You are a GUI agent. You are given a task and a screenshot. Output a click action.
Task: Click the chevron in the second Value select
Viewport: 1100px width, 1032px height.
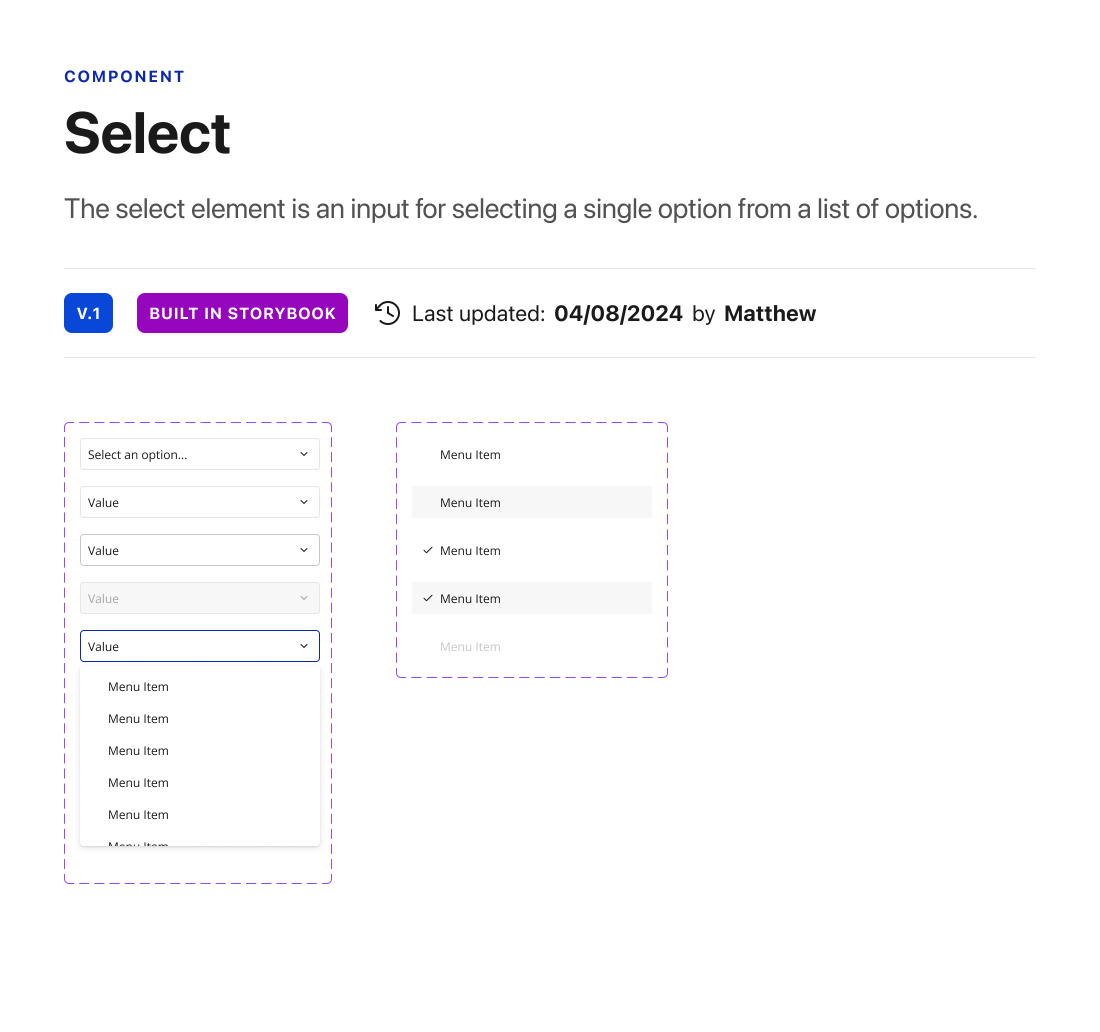tap(304, 502)
